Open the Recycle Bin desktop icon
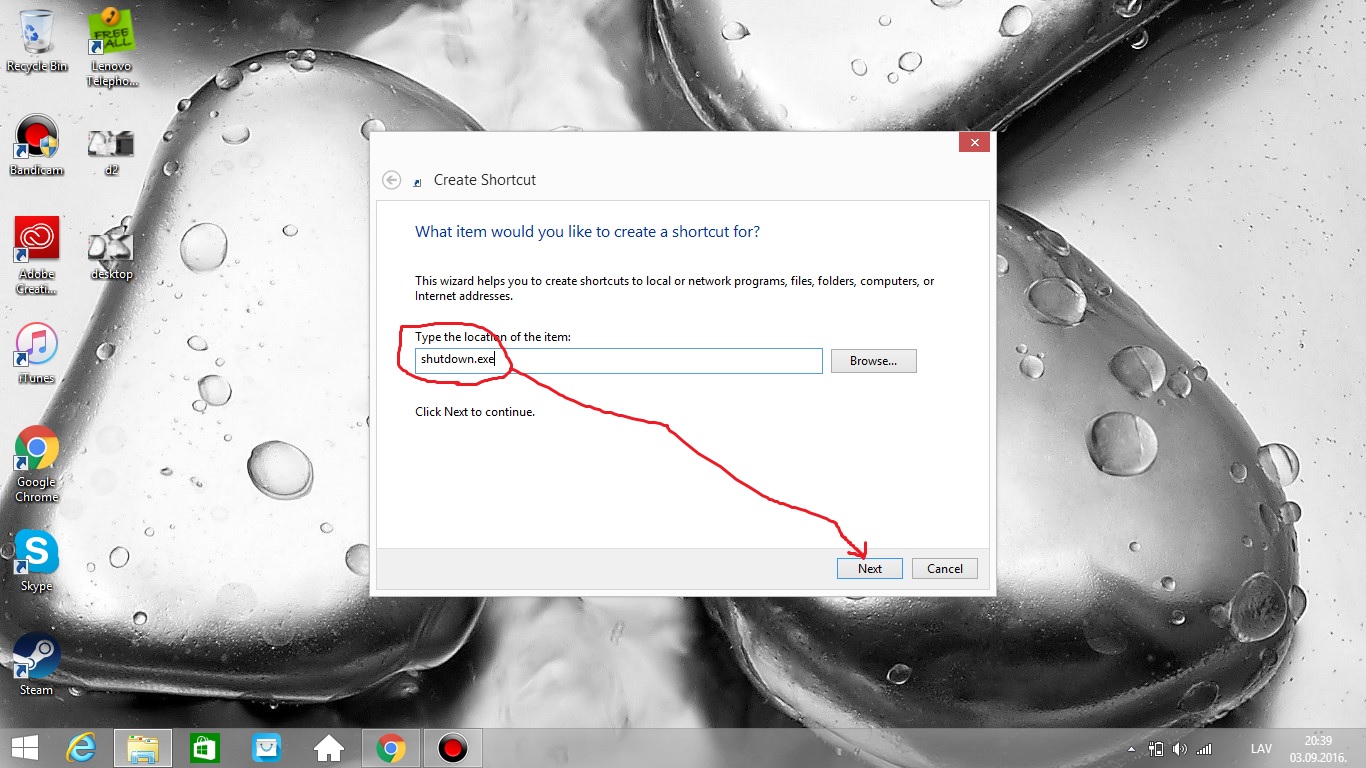This screenshot has width=1366, height=768. coord(37,41)
